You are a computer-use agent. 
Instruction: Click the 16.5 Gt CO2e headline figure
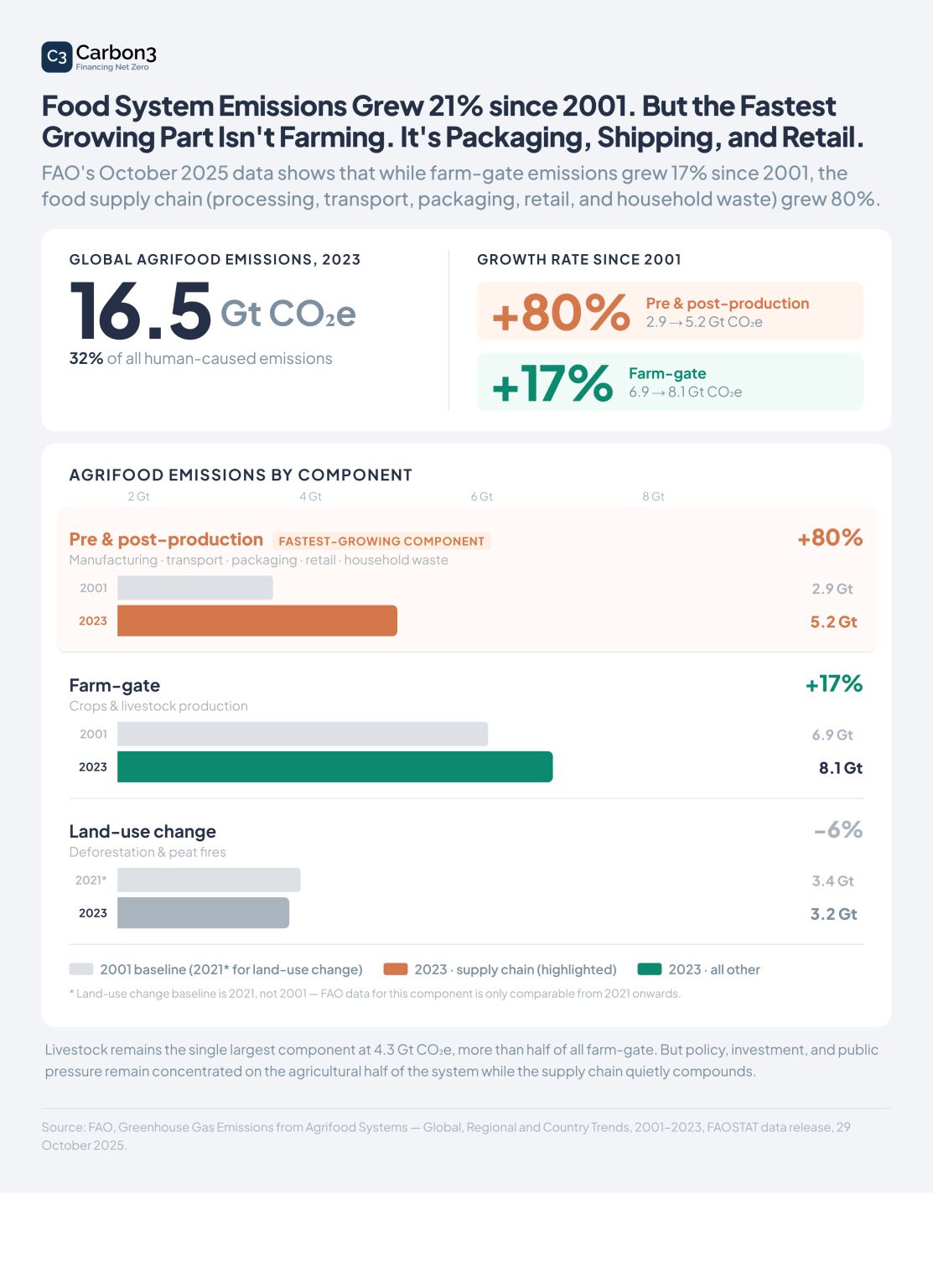(x=213, y=312)
